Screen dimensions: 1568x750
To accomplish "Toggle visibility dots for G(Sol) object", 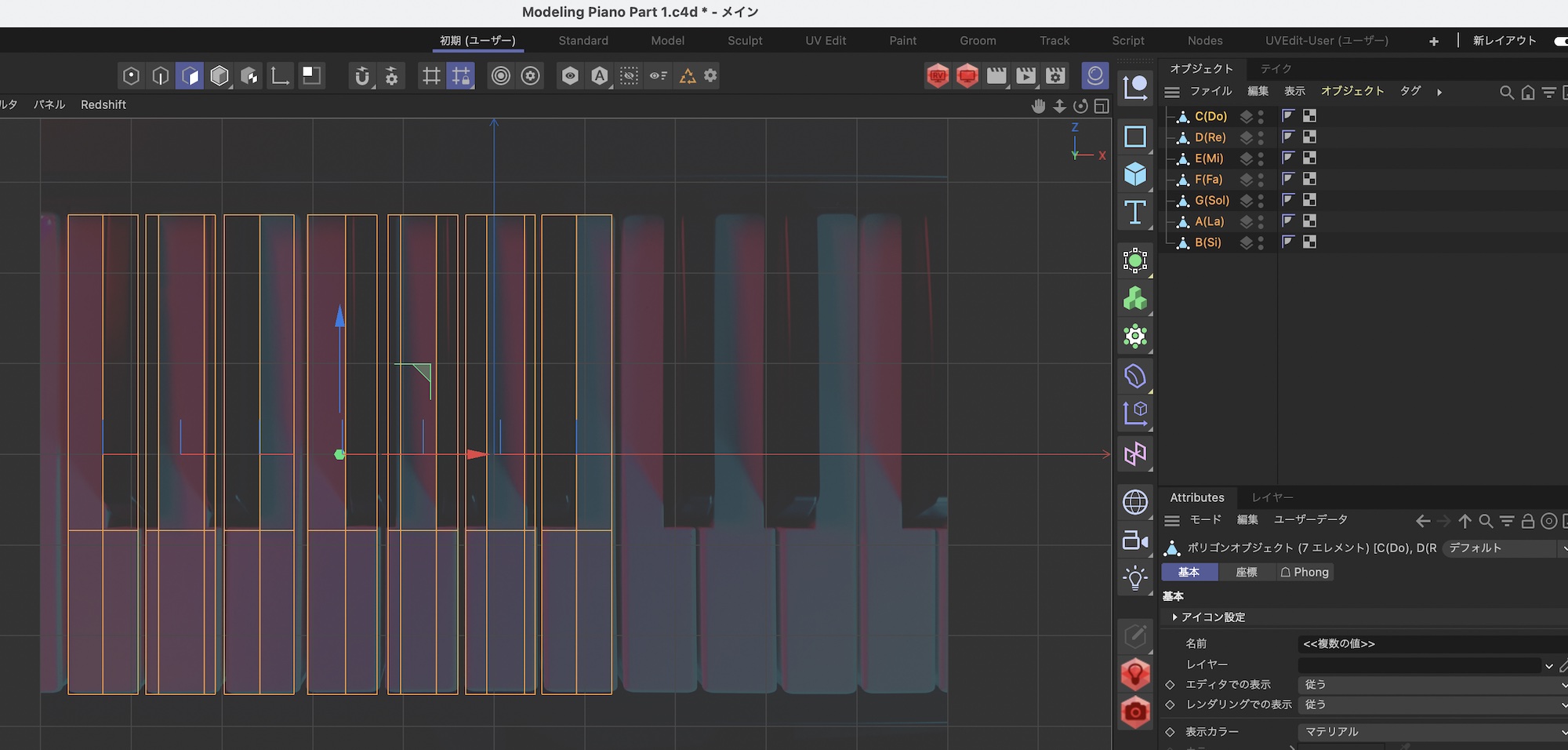I will [1261, 201].
